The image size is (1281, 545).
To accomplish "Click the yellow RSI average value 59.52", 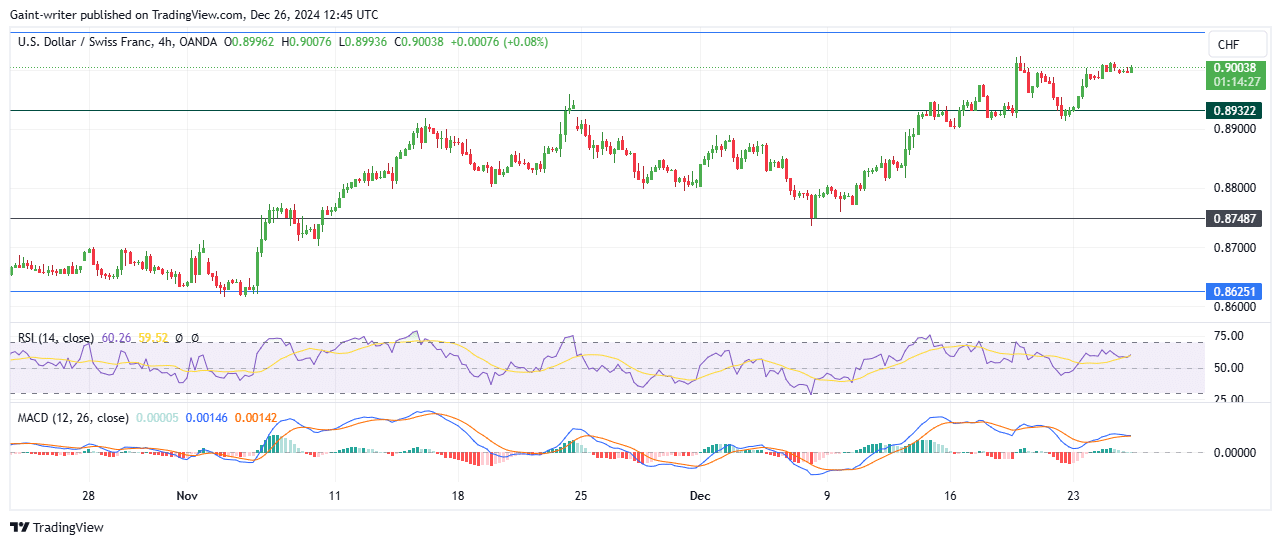I will point(152,338).
